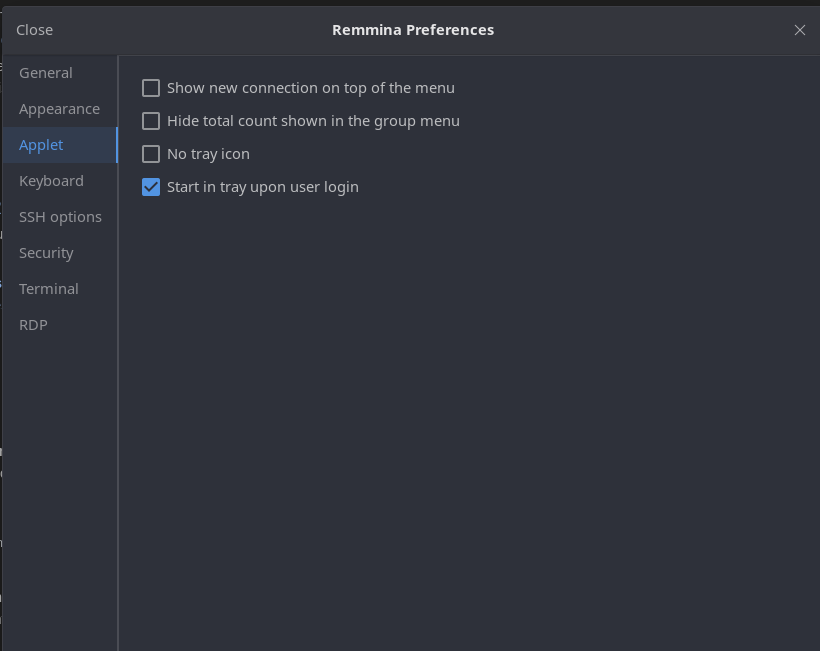Screen dimensions: 820x651
Task: Click the 'Hide total count shown in the group menu' text
Action: coord(313,121)
